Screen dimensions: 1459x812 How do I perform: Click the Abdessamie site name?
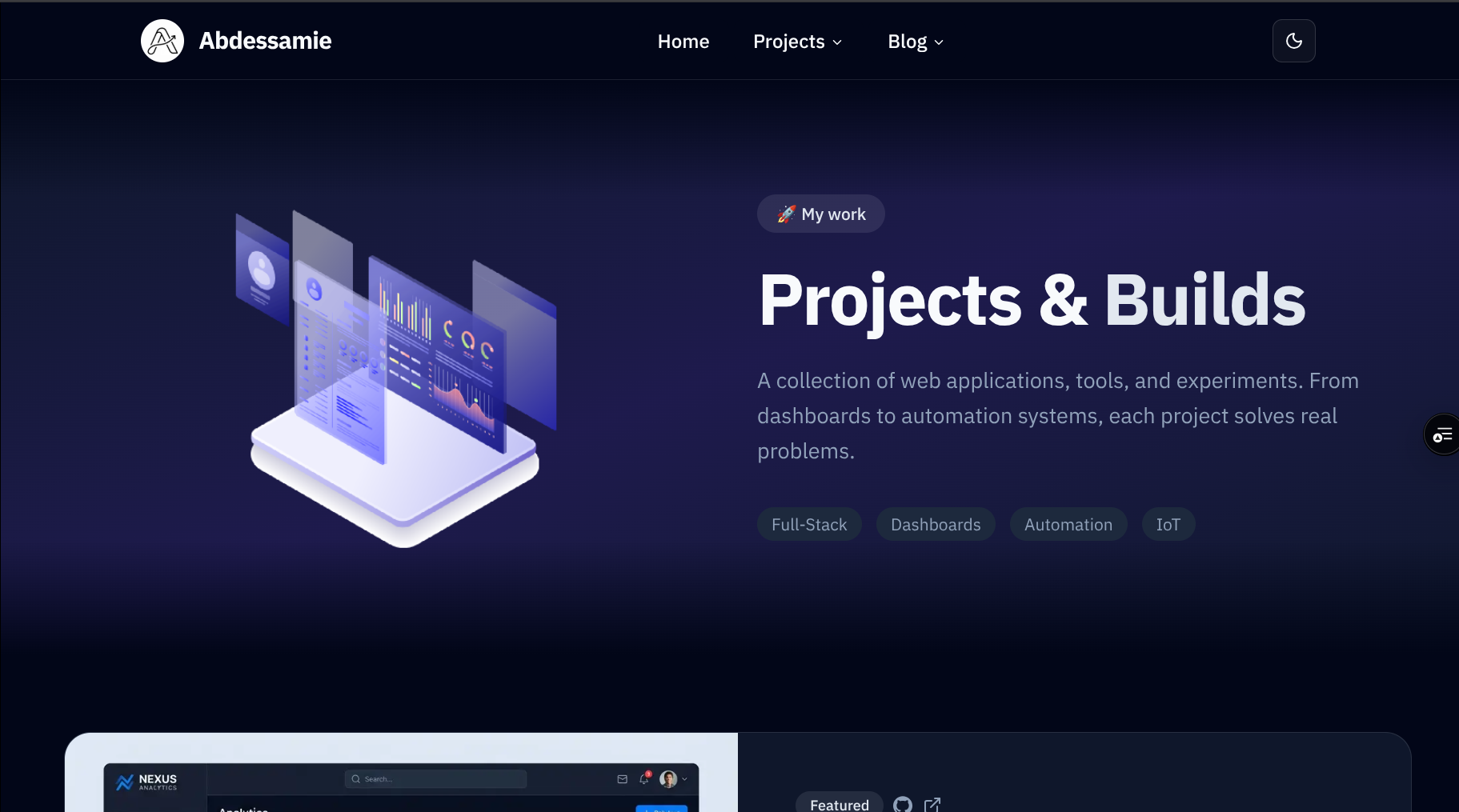265,41
